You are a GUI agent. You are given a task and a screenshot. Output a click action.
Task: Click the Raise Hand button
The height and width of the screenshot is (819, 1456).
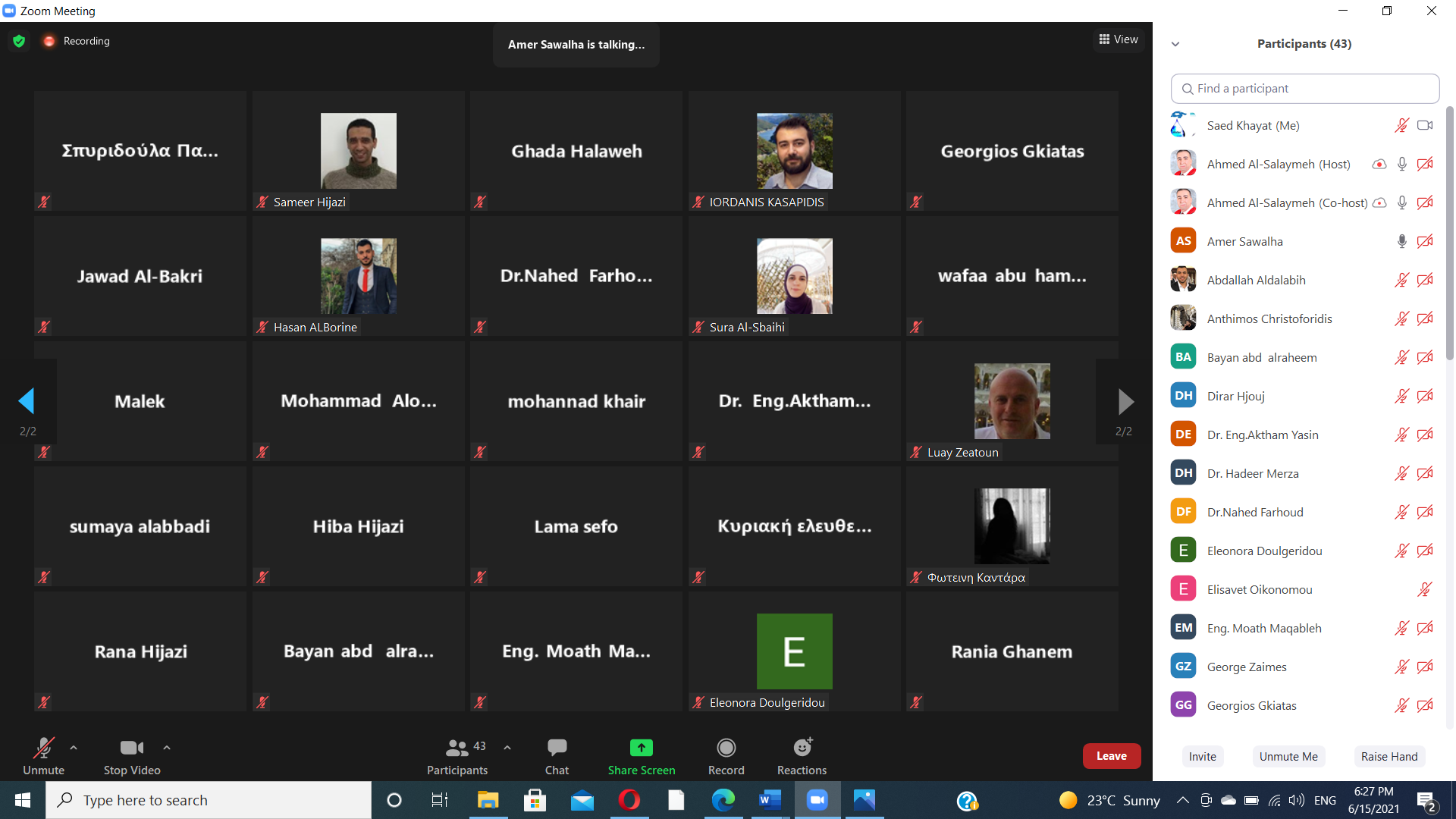(x=1389, y=756)
